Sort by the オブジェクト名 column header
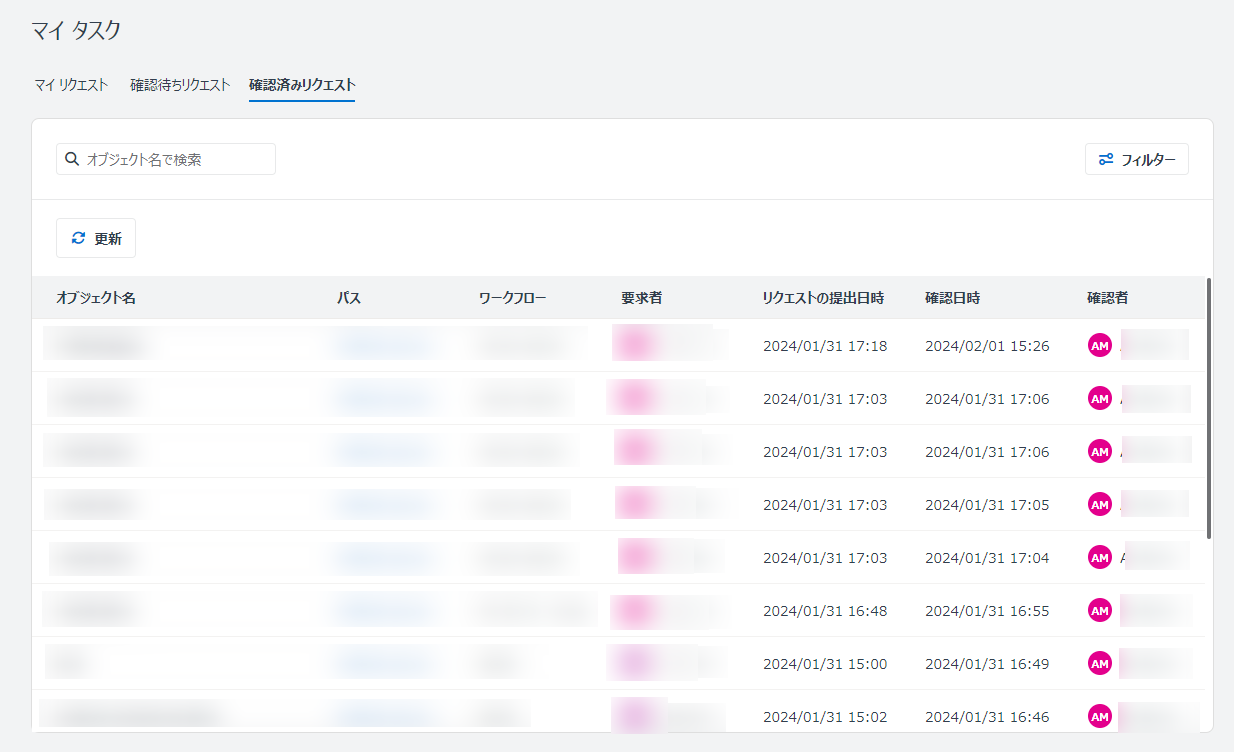Image resolution: width=1234 pixels, height=752 pixels. tap(96, 298)
